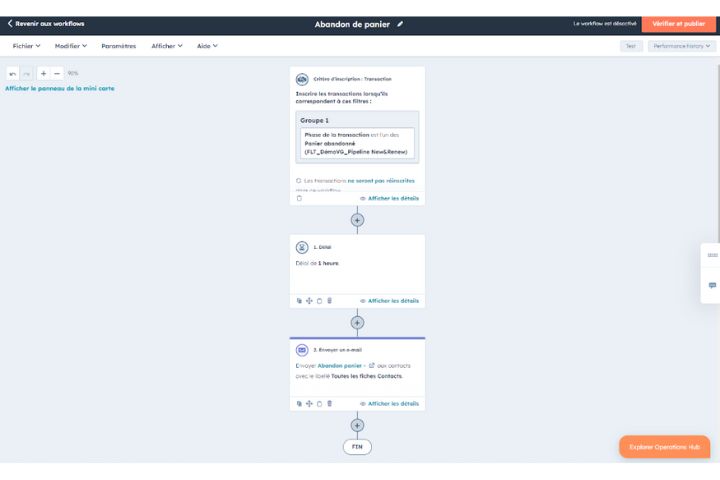This screenshot has width=720, height=480.
Task: Click back chevron to return to workflows
Action: coord(10,23)
